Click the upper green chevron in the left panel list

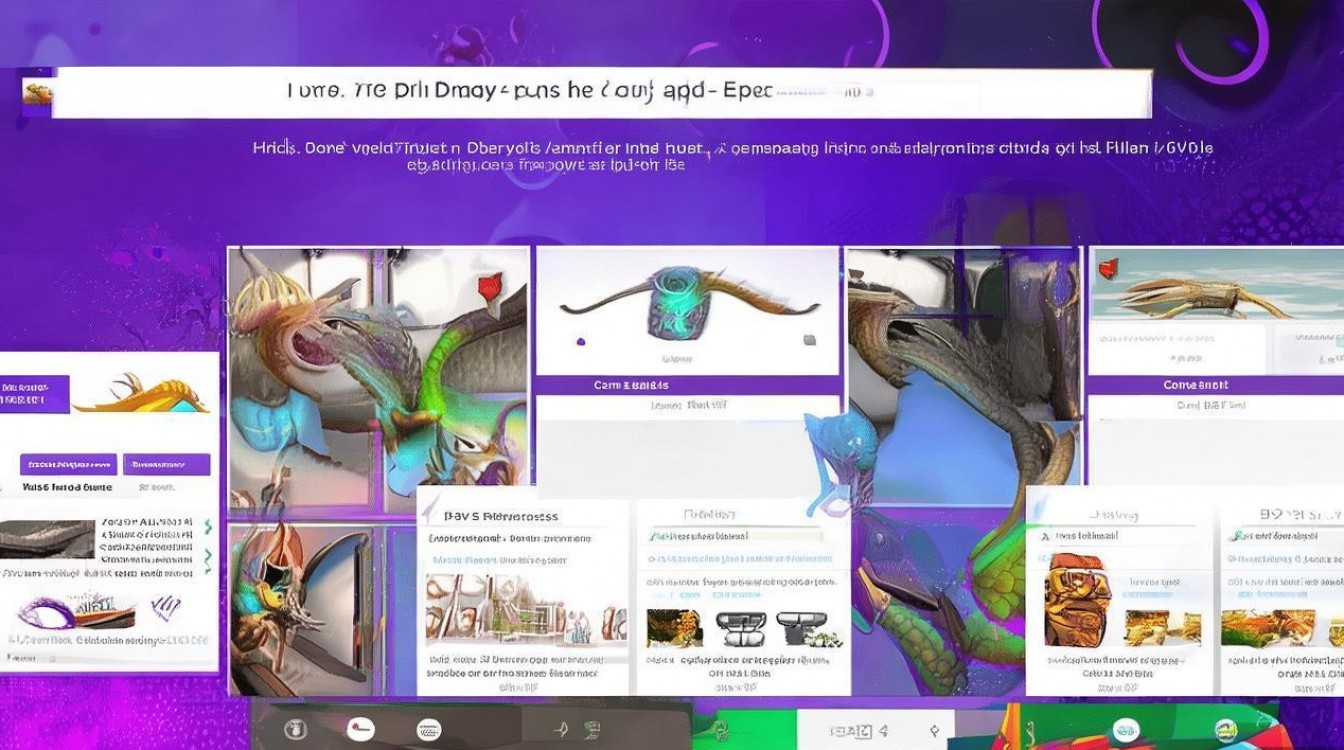208,526
